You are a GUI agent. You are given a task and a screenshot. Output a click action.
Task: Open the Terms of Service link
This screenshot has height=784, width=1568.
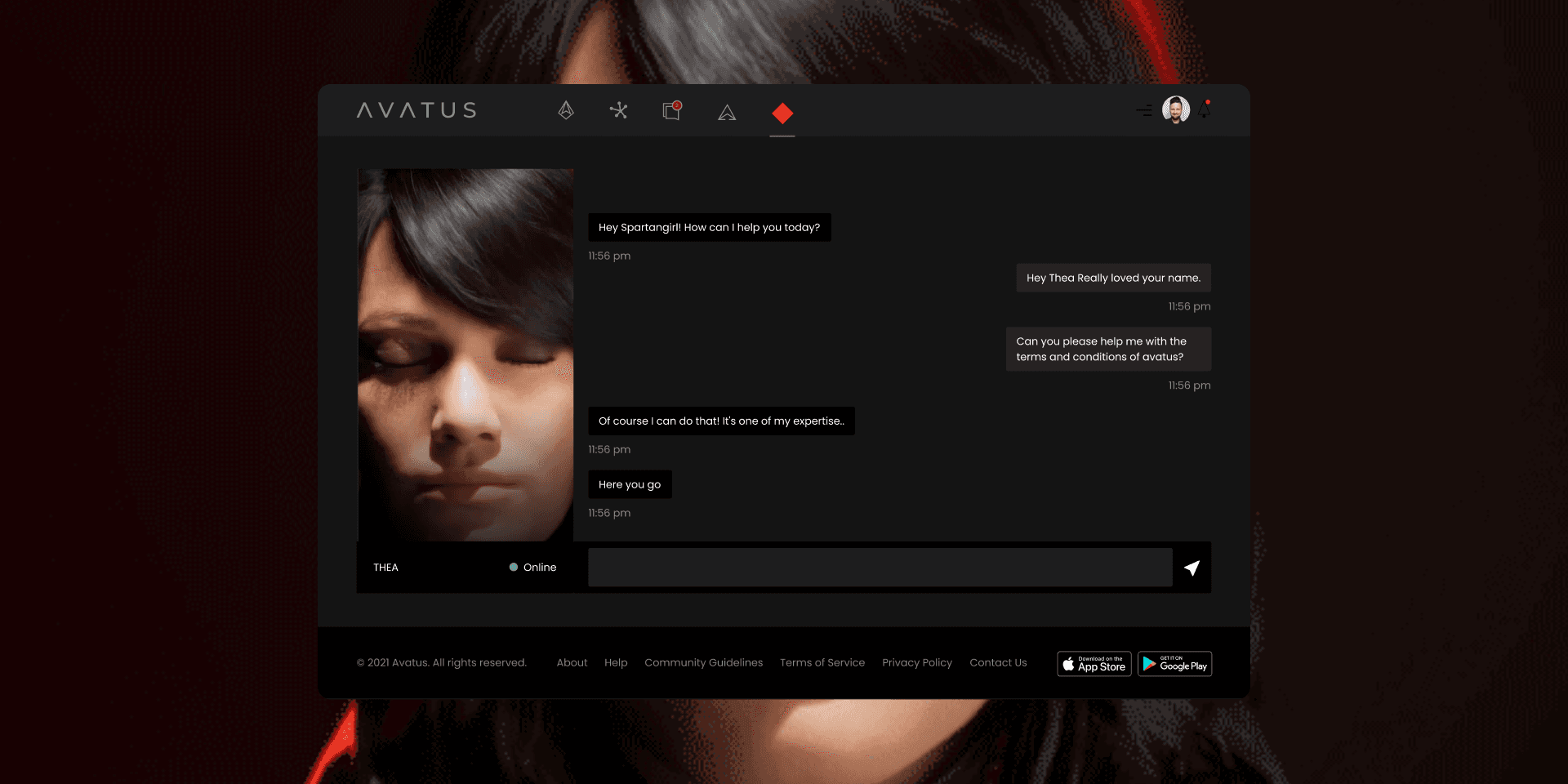pos(822,662)
